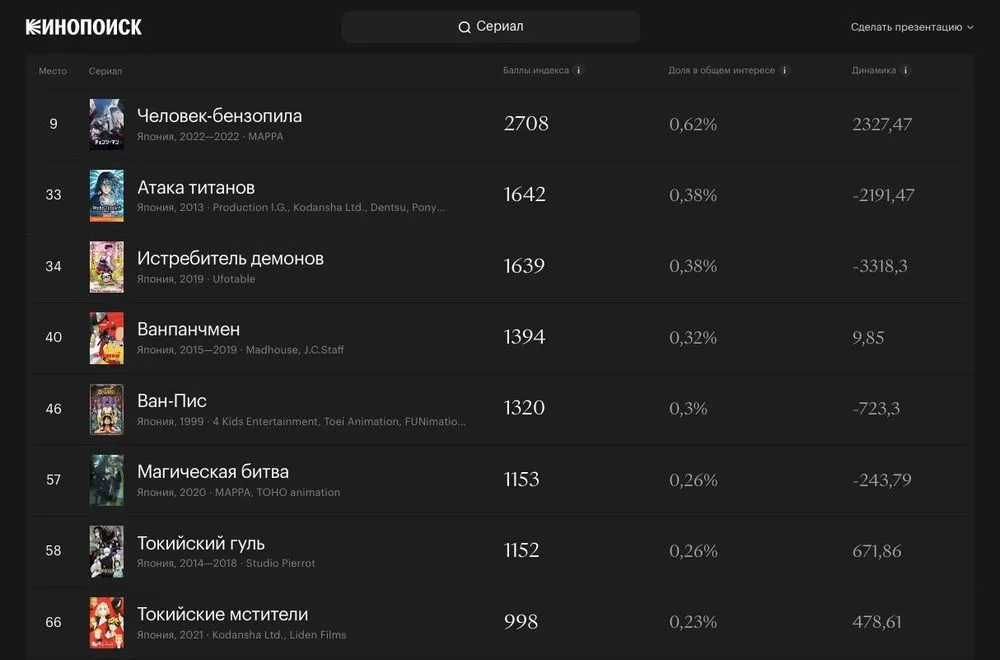Click the Сериал column header
The height and width of the screenshot is (660, 1000).
[105, 71]
